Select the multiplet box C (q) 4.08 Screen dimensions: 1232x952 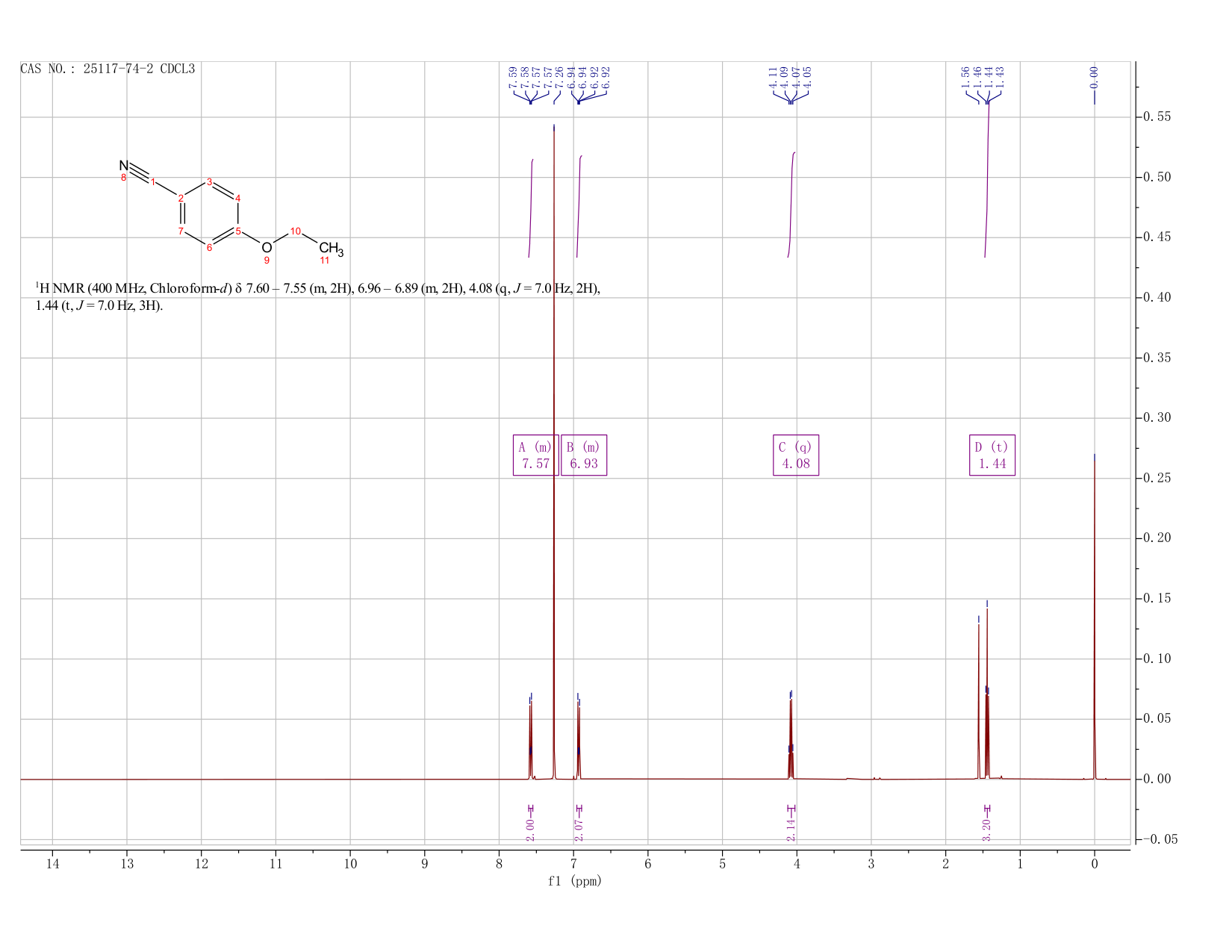point(796,455)
